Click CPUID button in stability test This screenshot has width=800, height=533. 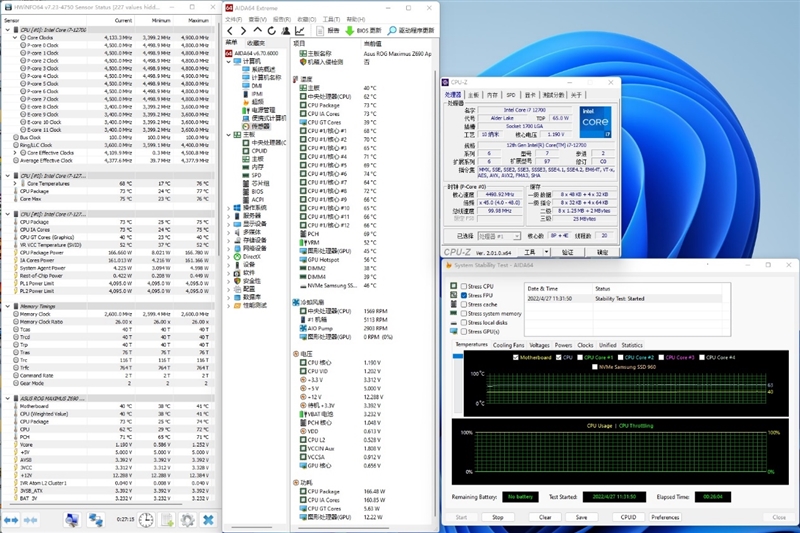tap(628, 517)
